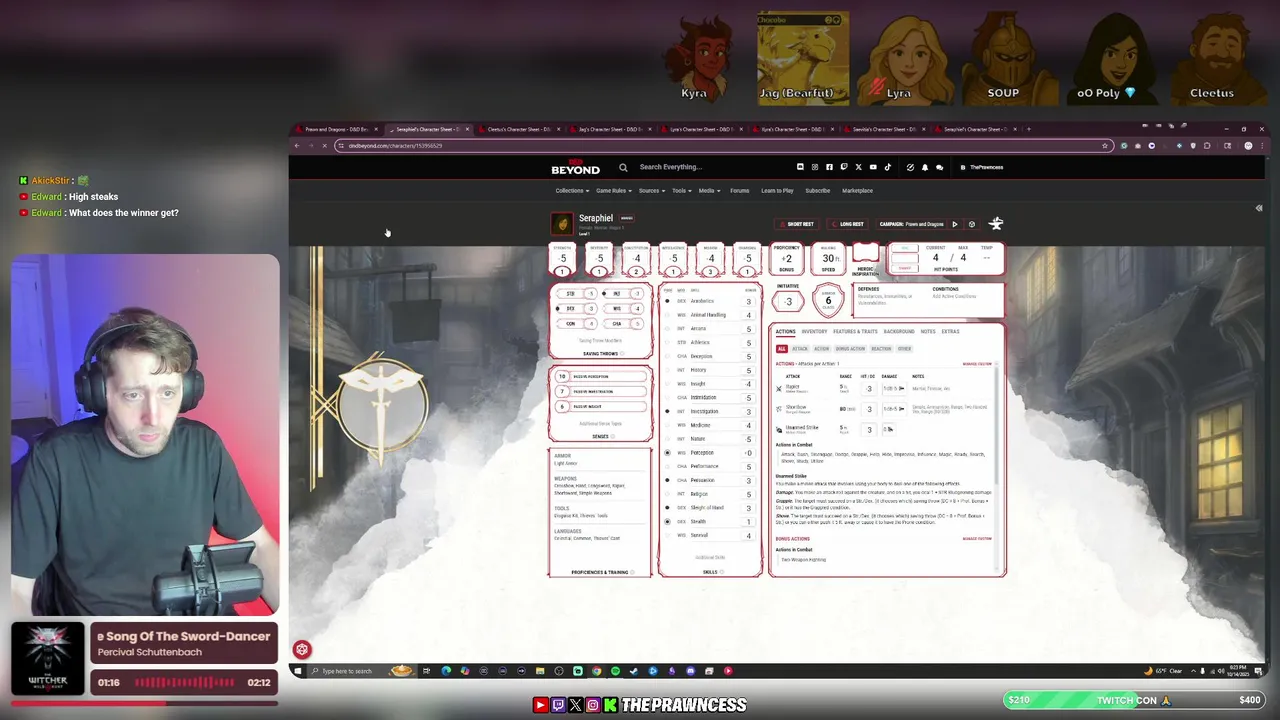The image size is (1280, 720).
Task: Expand the Sources dropdown menu
Action: [651, 190]
